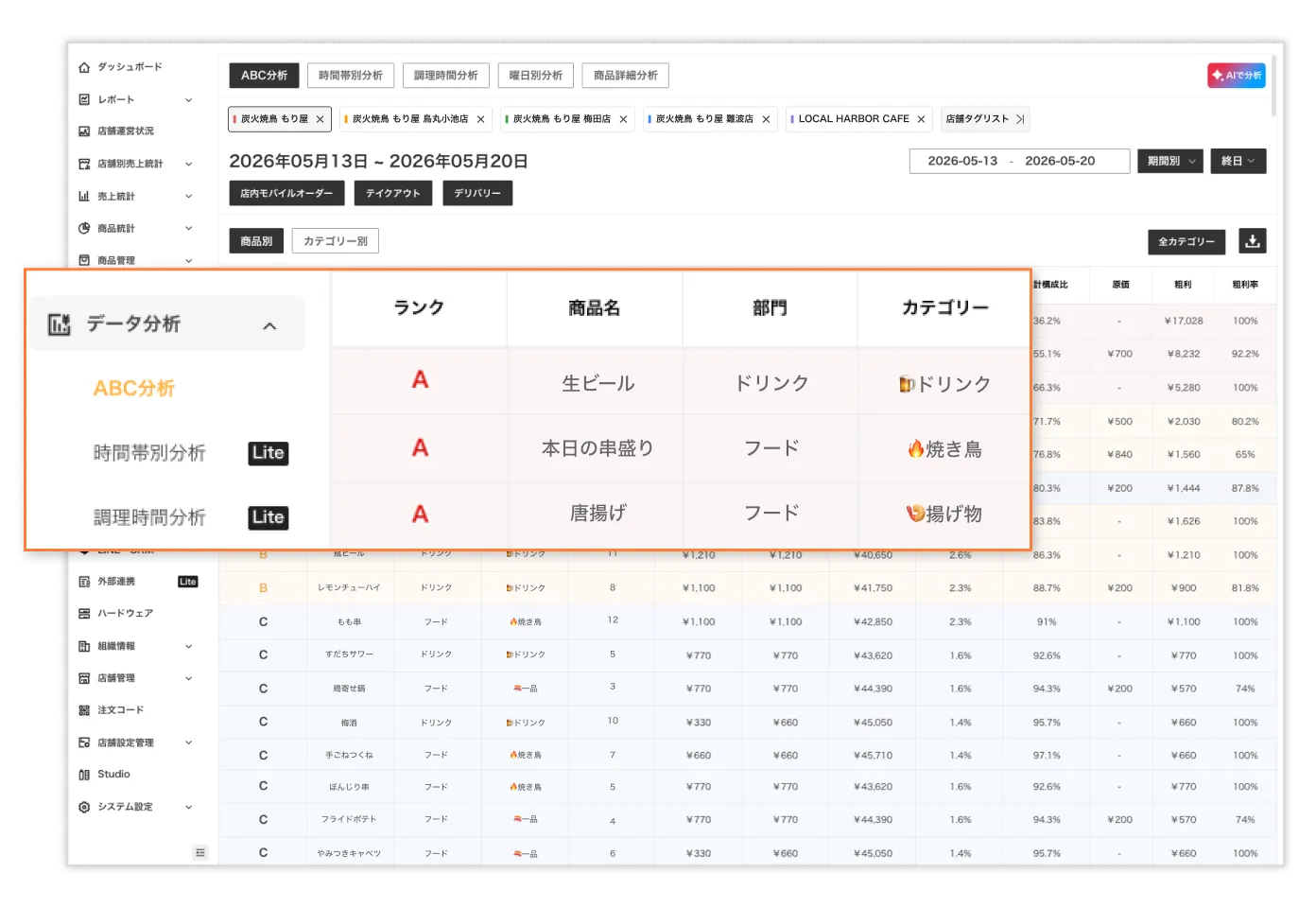Collapse the データ分析 section chevron
This screenshot has height=908, width=1316.
coord(269,325)
